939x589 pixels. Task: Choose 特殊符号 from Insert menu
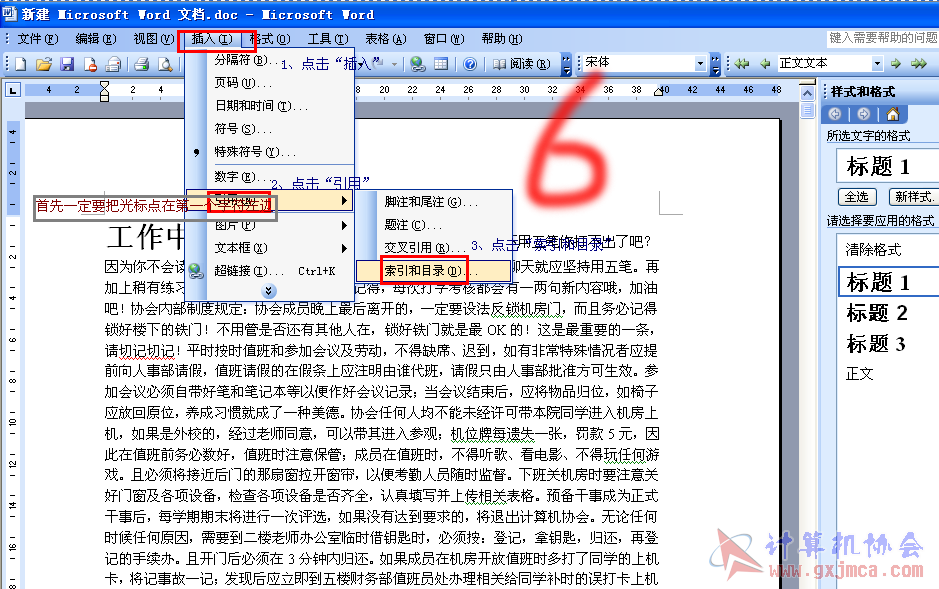coord(270,152)
